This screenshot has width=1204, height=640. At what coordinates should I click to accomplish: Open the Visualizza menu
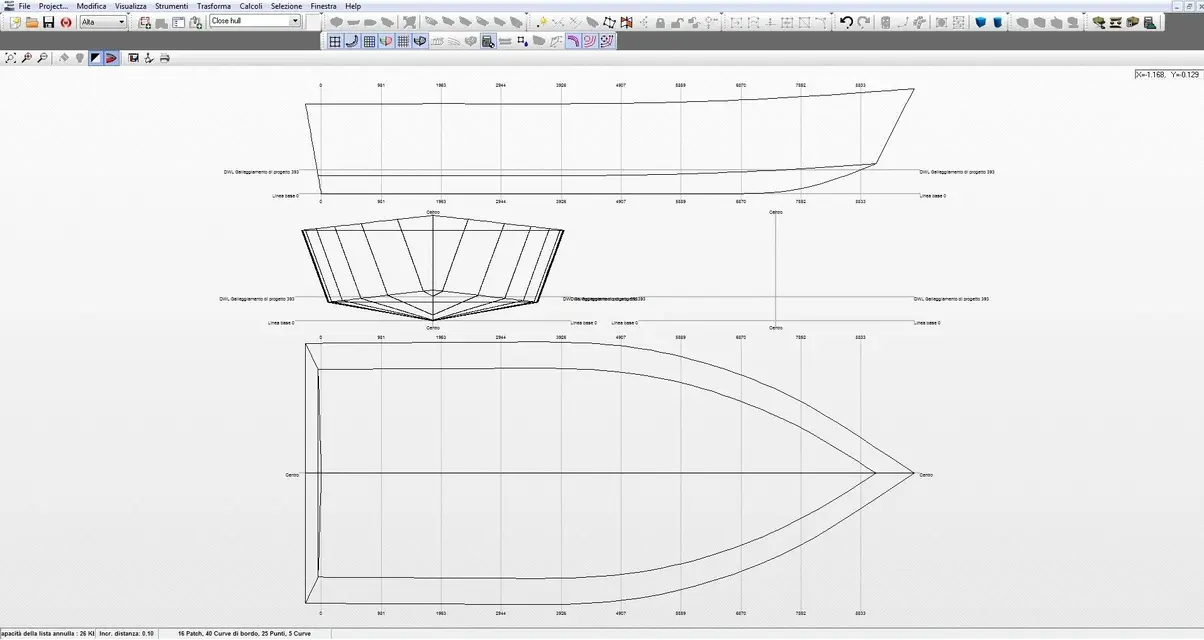click(130, 6)
